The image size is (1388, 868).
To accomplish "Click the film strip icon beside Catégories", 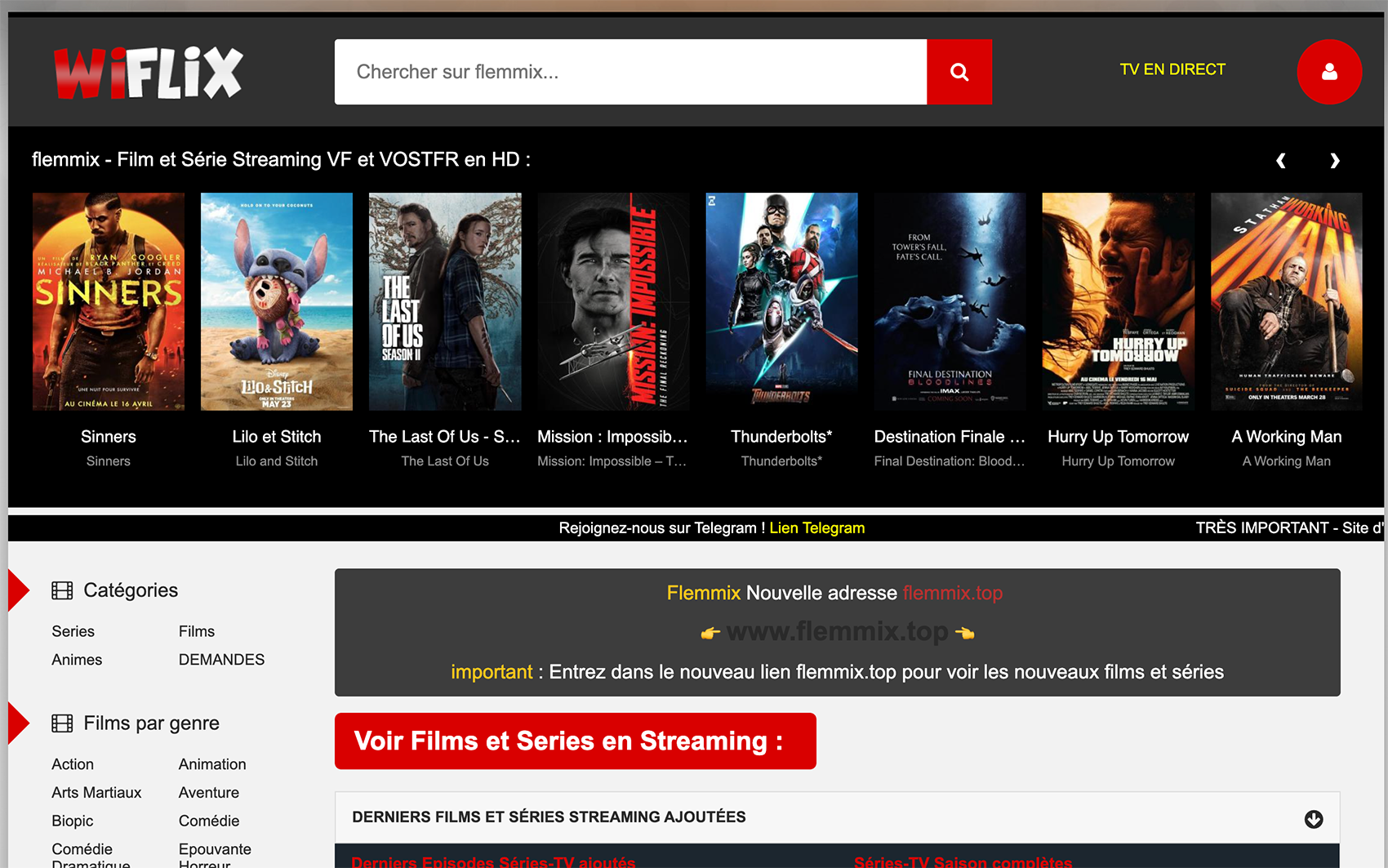I will (62, 590).
